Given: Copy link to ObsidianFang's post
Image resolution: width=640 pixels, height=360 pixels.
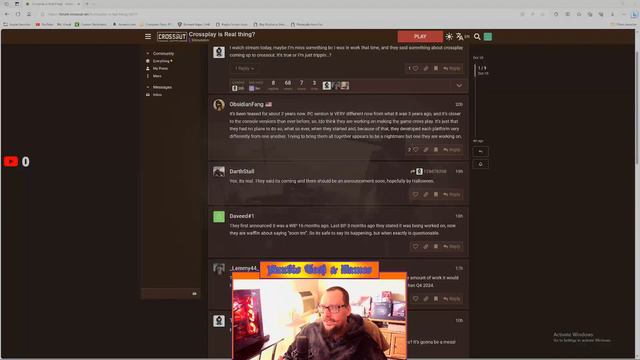Looking at the screenshot, I should pos(426,150).
